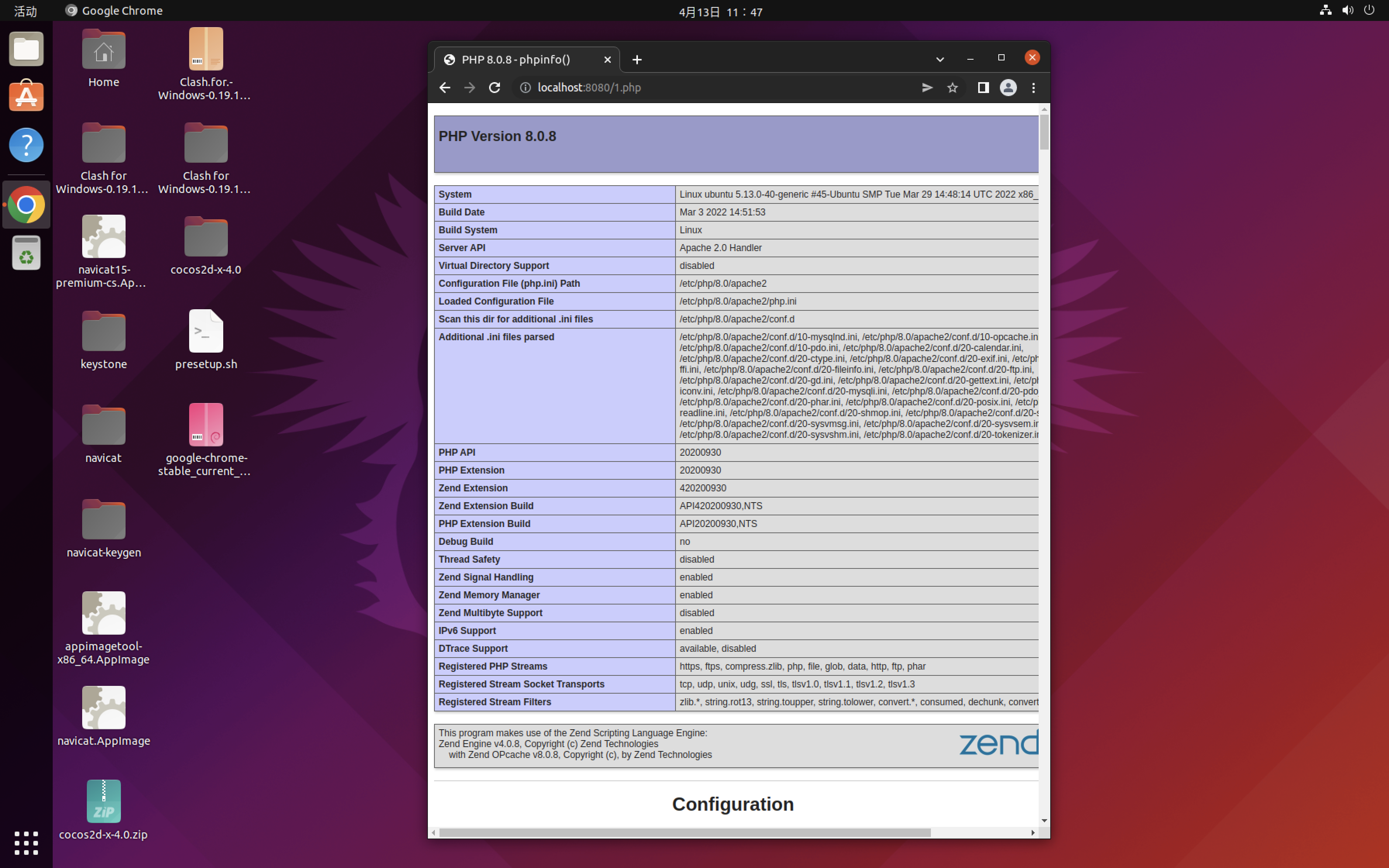Click the user profile avatar in Chrome
The width and height of the screenshot is (1389, 868).
tap(1008, 87)
